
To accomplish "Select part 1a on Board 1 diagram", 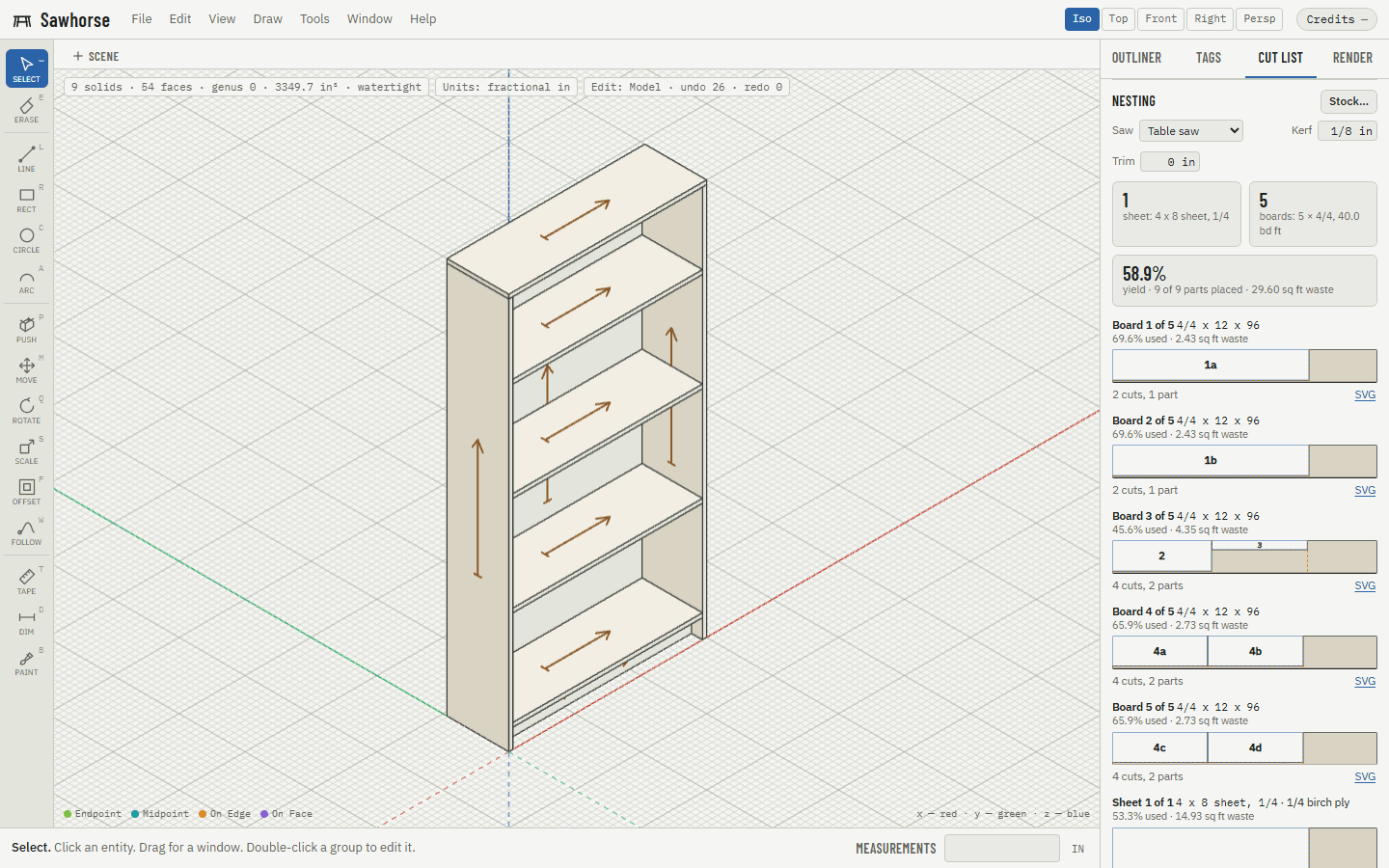I will tap(1211, 366).
